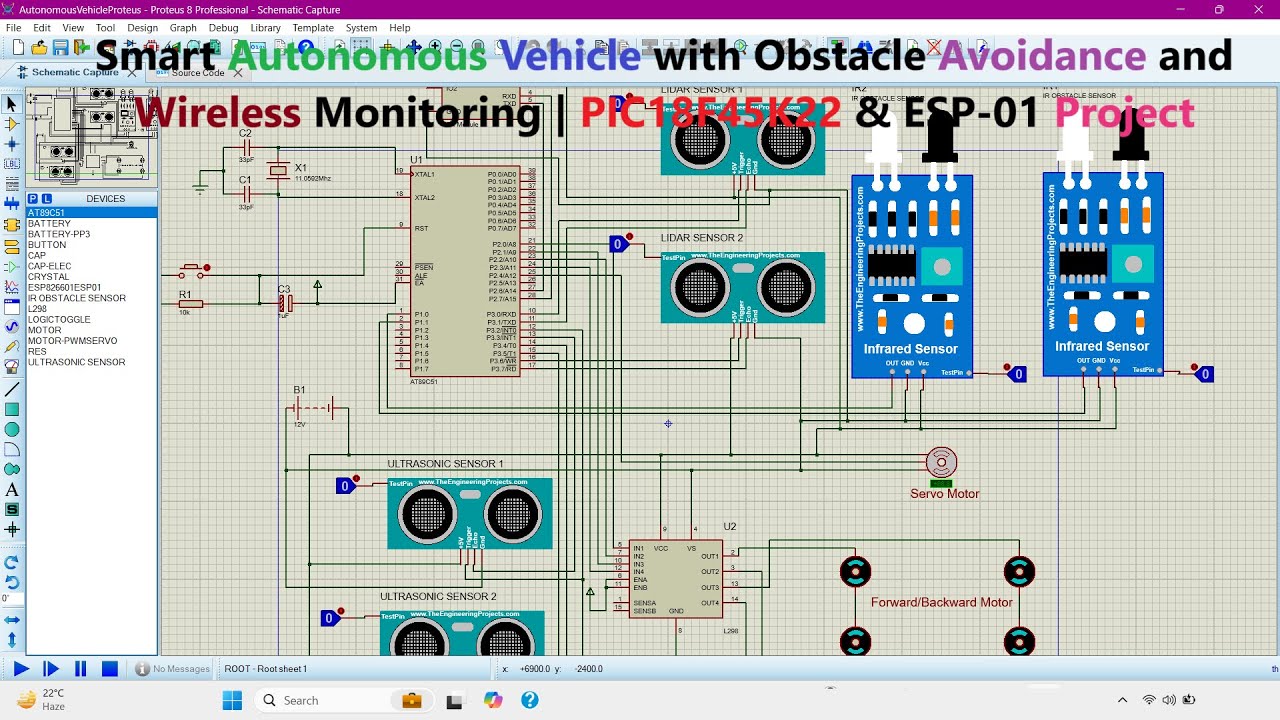The height and width of the screenshot is (720, 1280).
Task: Select AT89C51 in the devices list
Action: (91, 213)
